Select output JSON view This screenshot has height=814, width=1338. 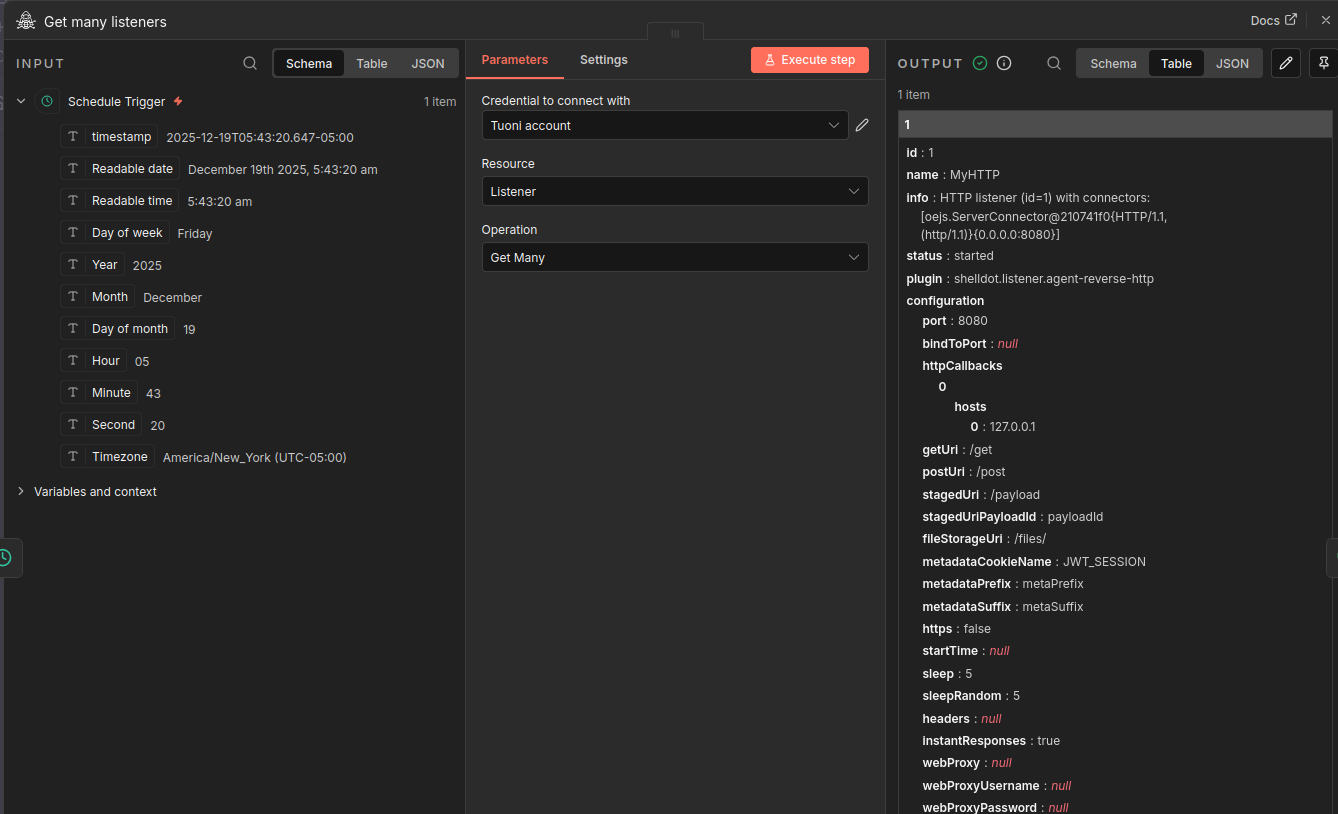click(x=1232, y=63)
